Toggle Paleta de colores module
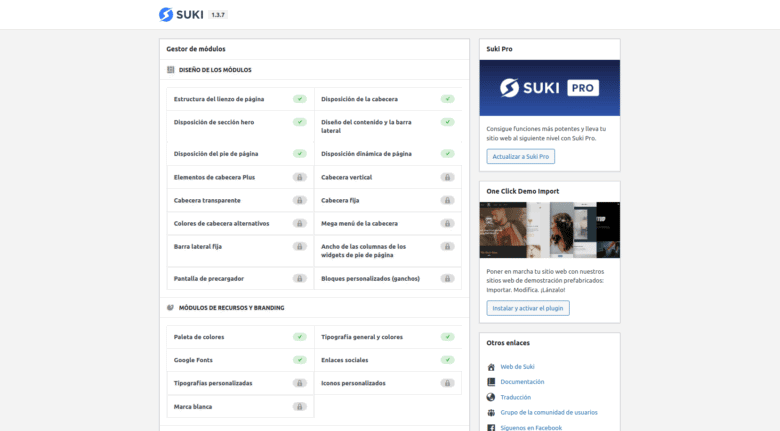Image resolution: width=780 pixels, height=431 pixels. coord(299,337)
